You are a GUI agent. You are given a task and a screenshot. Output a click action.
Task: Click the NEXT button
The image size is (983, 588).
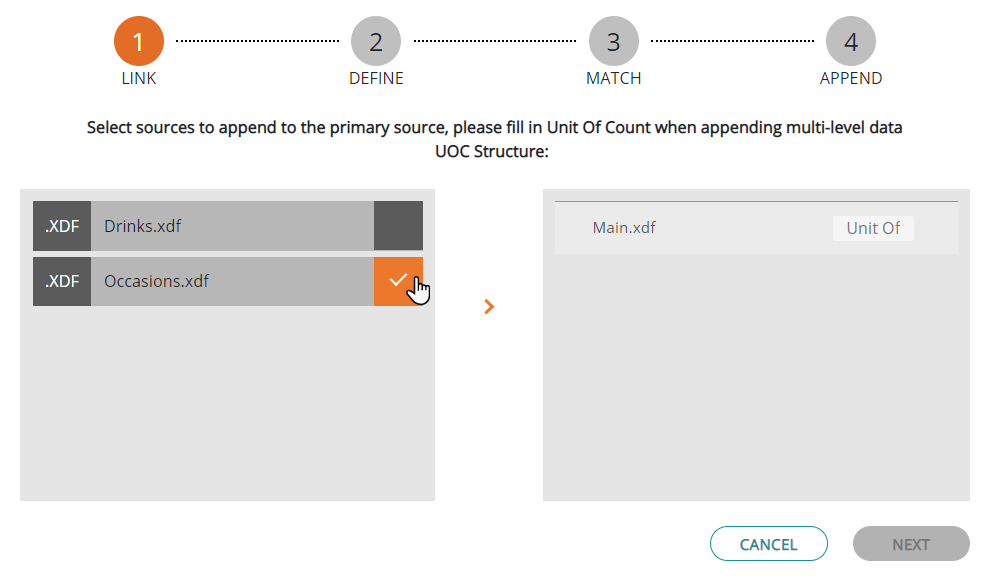(910, 544)
